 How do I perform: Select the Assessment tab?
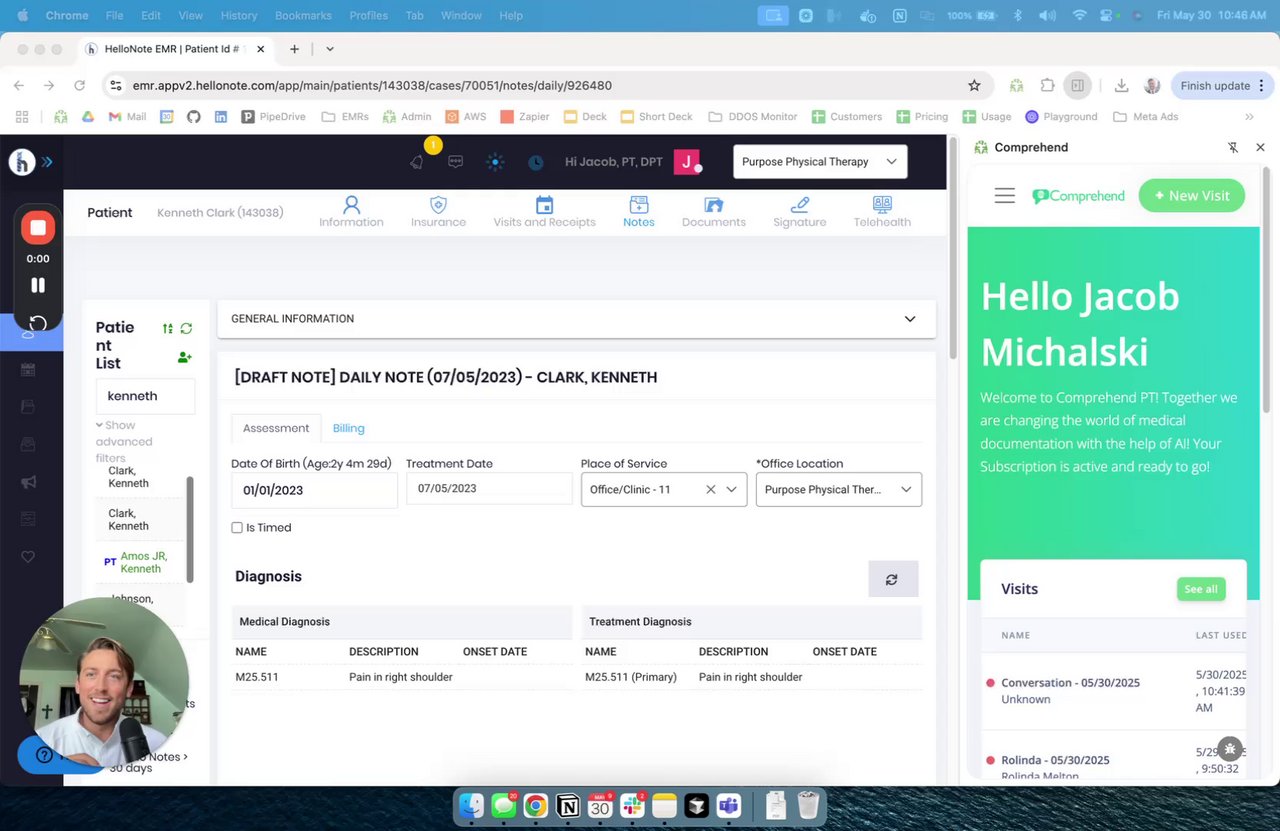(x=276, y=428)
